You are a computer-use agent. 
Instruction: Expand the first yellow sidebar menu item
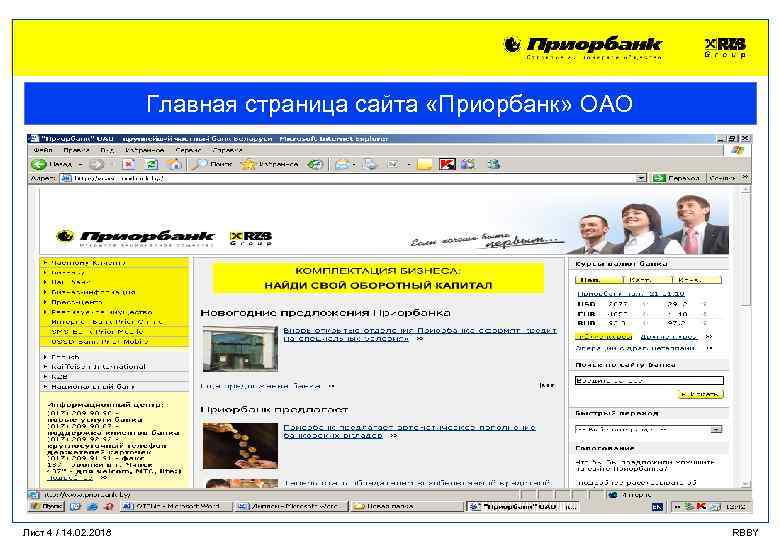click(114, 263)
